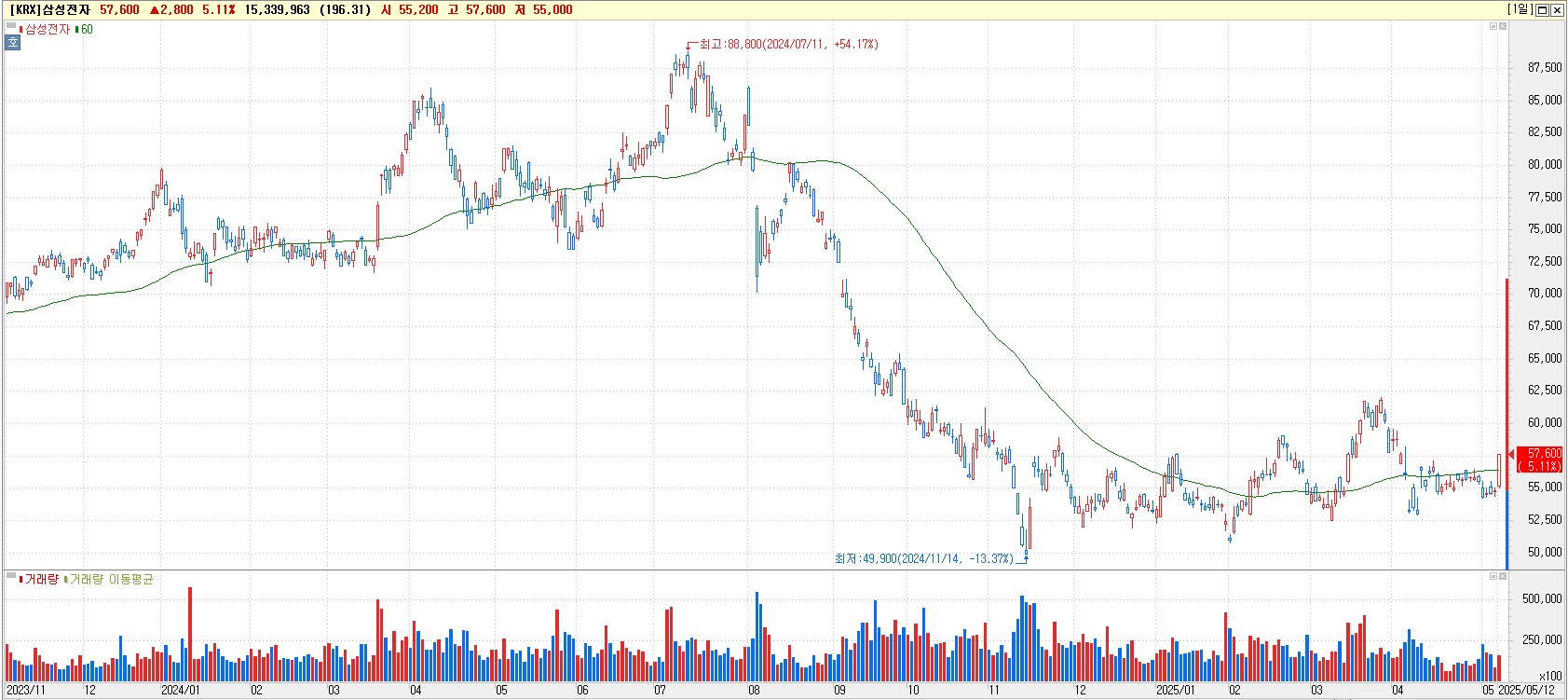Click the 87,500 price axis label
The height and width of the screenshot is (700, 1568).
coord(1545,68)
